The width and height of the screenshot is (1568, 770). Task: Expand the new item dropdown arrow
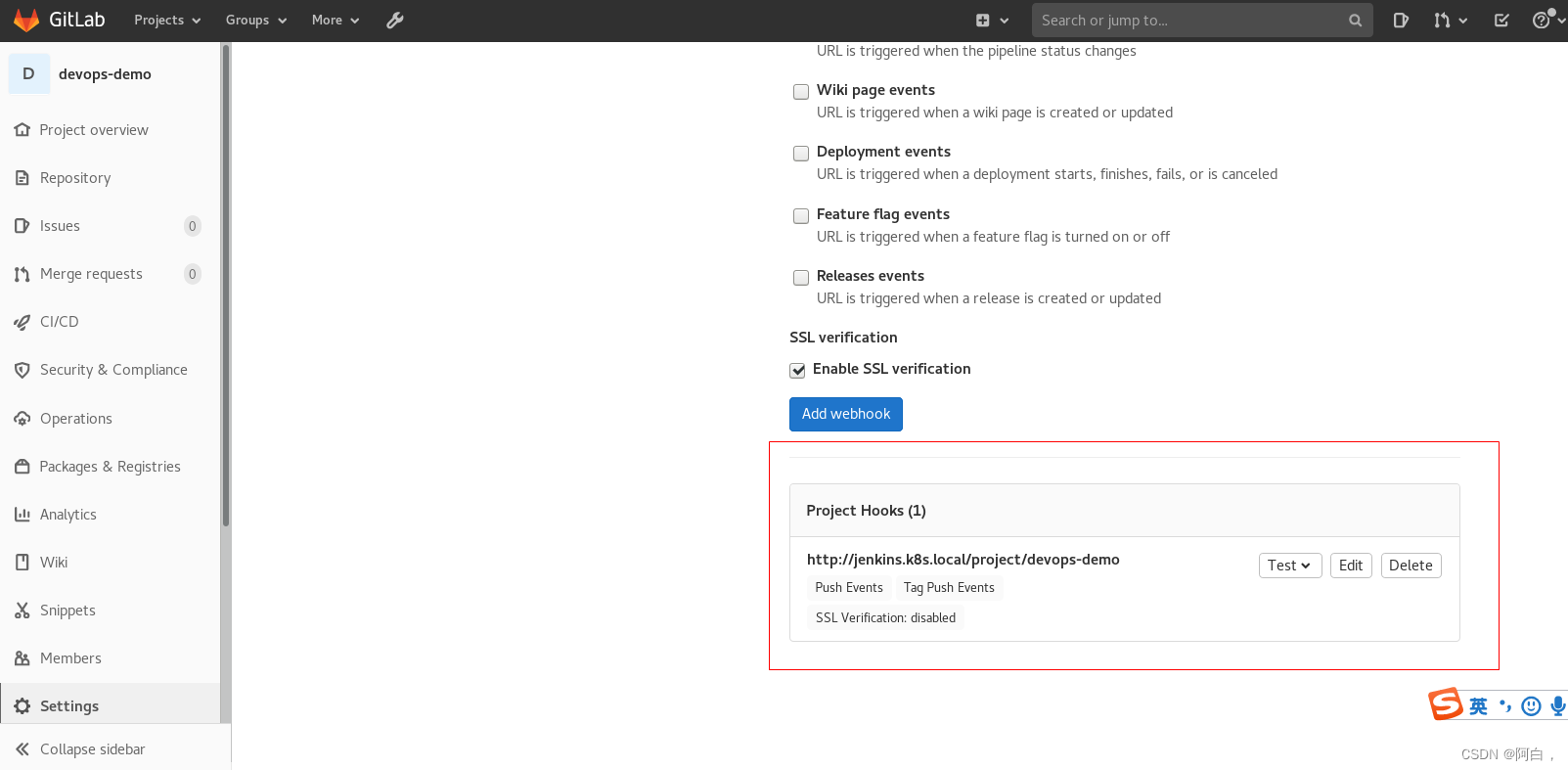[1005, 21]
